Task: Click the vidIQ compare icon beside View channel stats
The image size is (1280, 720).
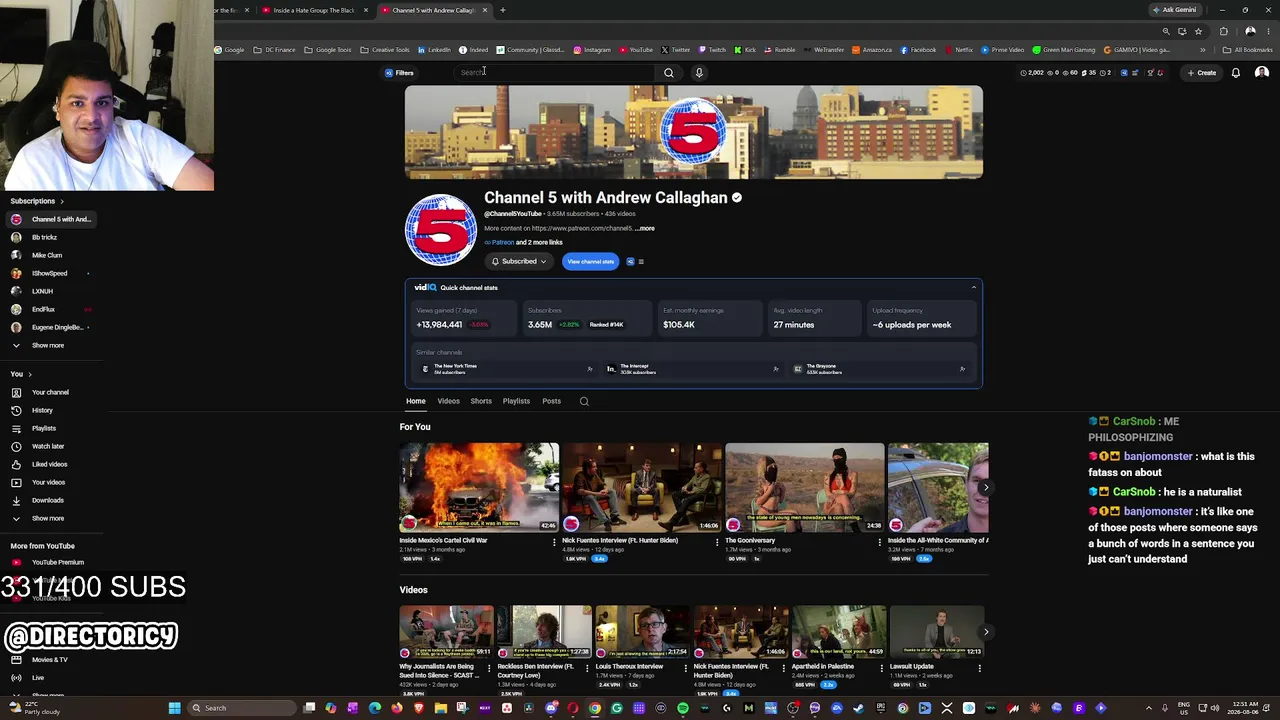Action: click(630, 261)
